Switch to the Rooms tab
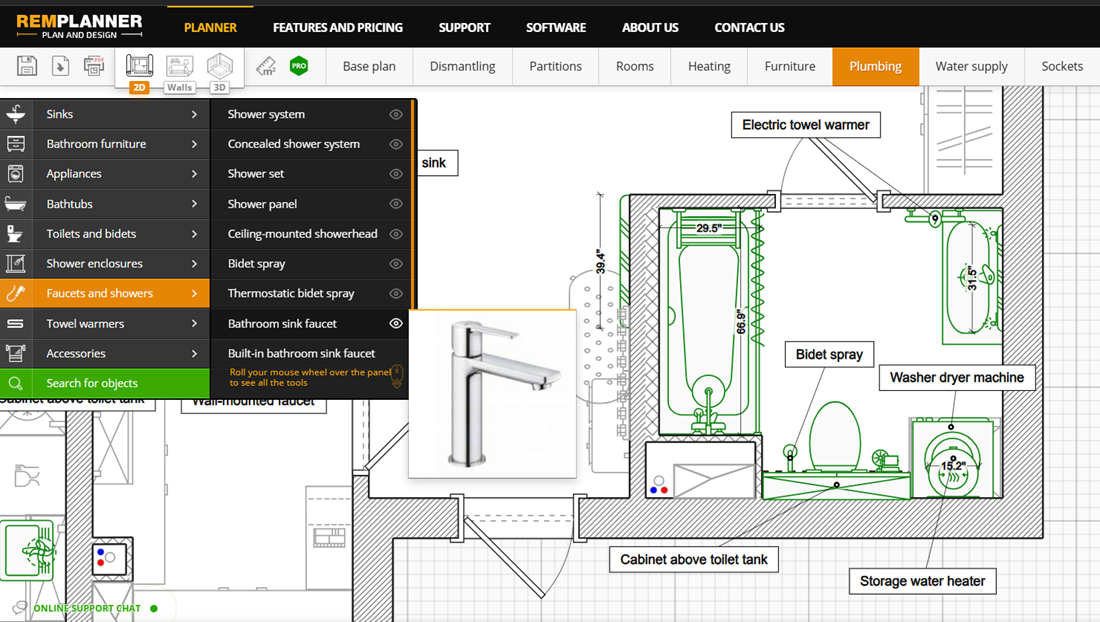The height and width of the screenshot is (622, 1100). (x=635, y=67)
